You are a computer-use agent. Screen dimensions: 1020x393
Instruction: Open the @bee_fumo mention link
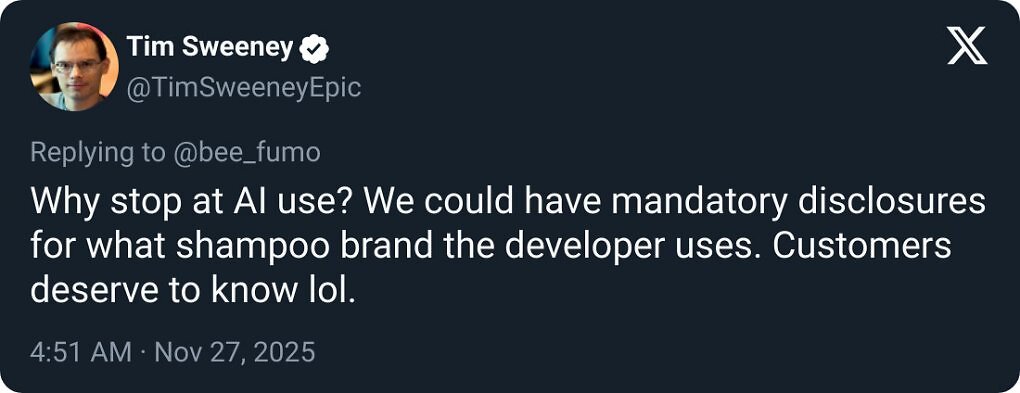[x=247, y=153]
